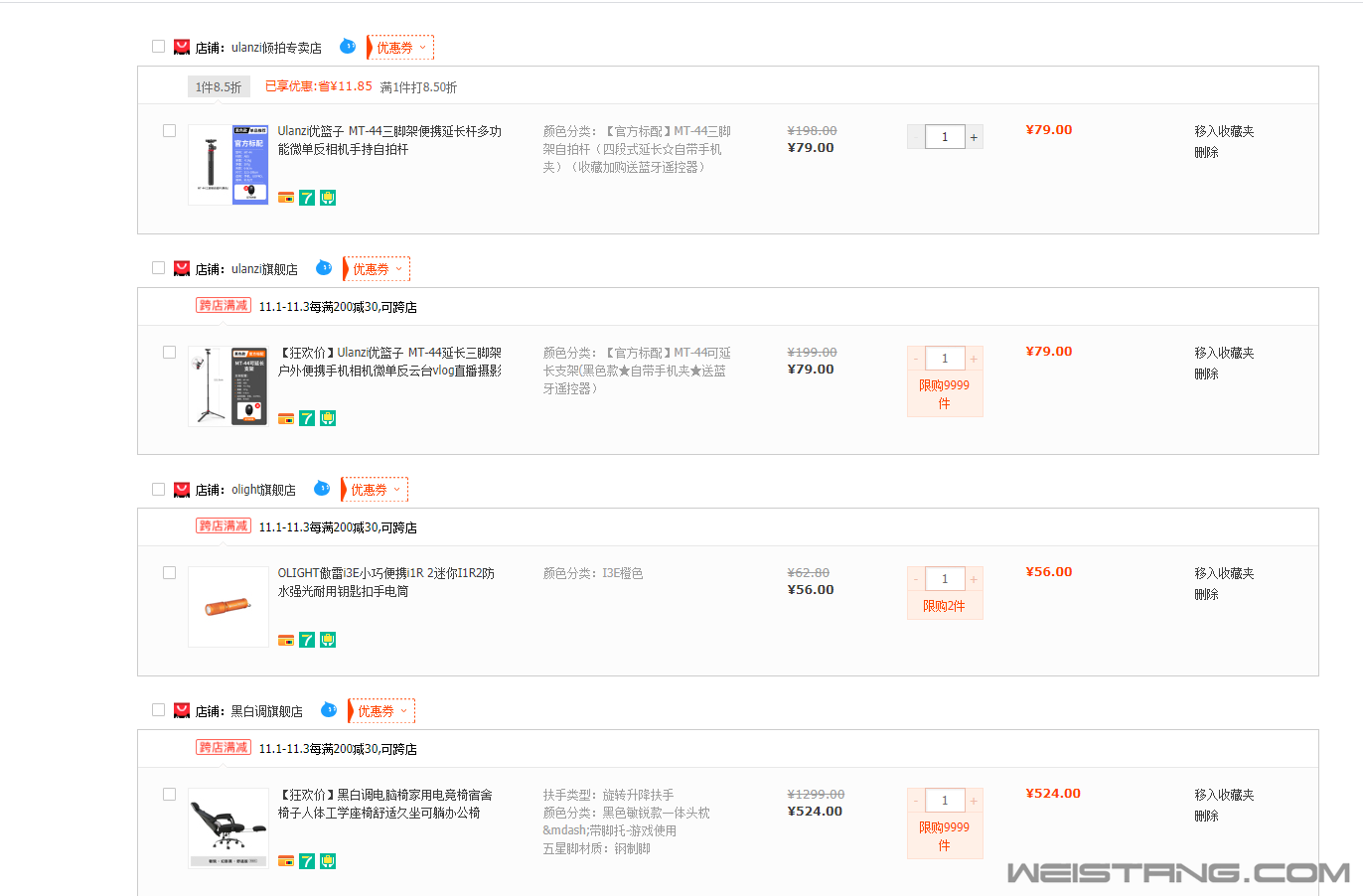Open Wangwang chat for ulanzi倾拍专卖店

pos(348,46)
